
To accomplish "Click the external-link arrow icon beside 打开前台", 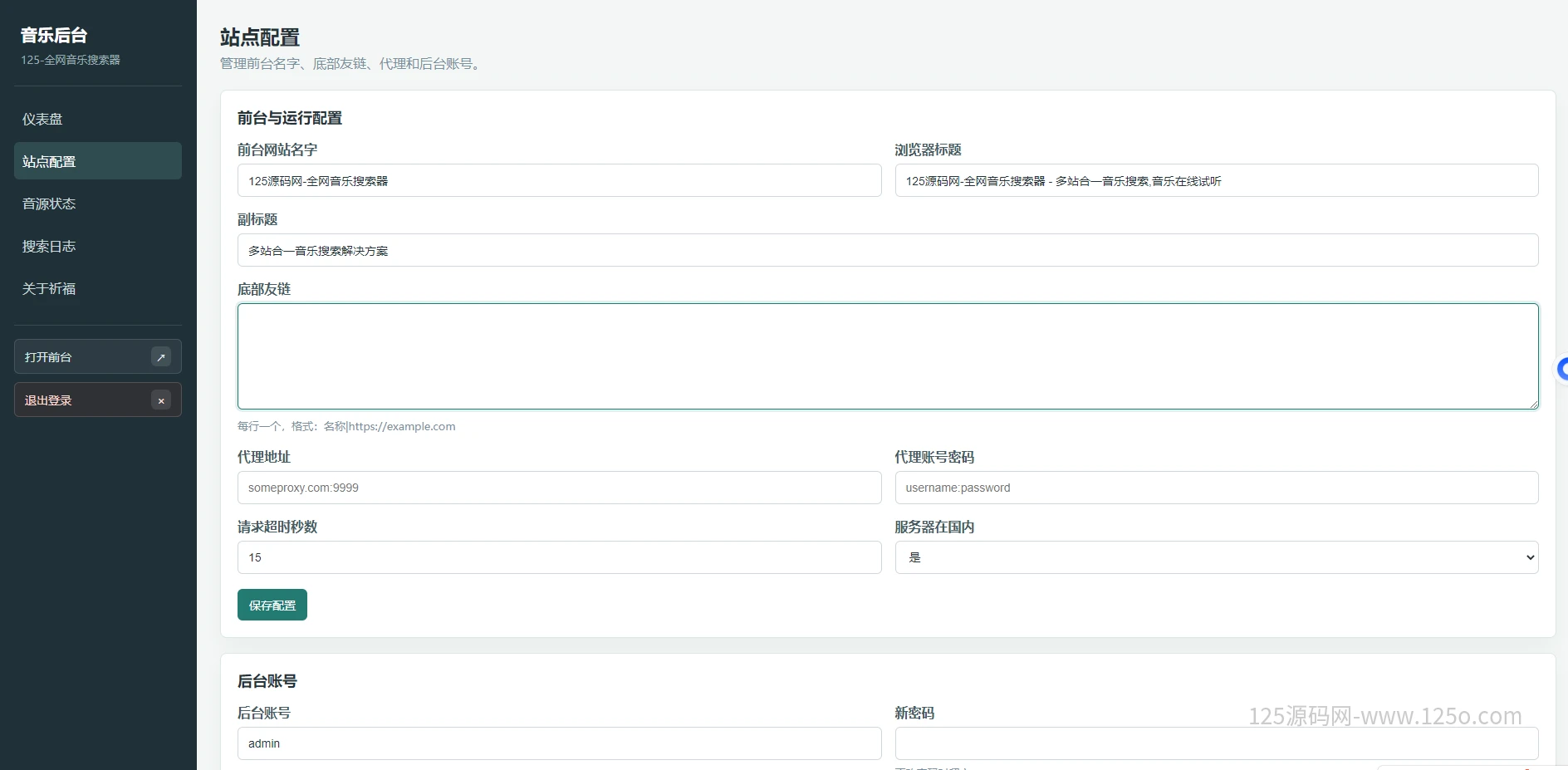I will (161, 357).
